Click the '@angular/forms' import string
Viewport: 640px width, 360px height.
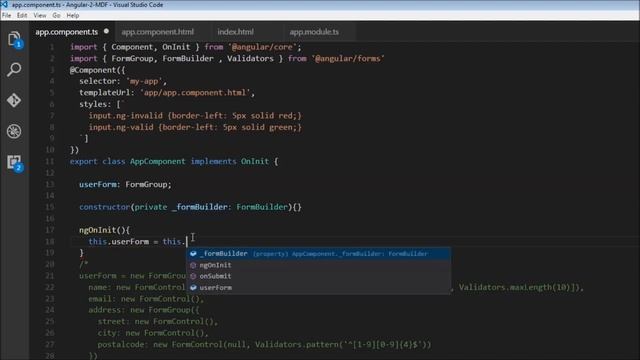(x=348, y=59)
